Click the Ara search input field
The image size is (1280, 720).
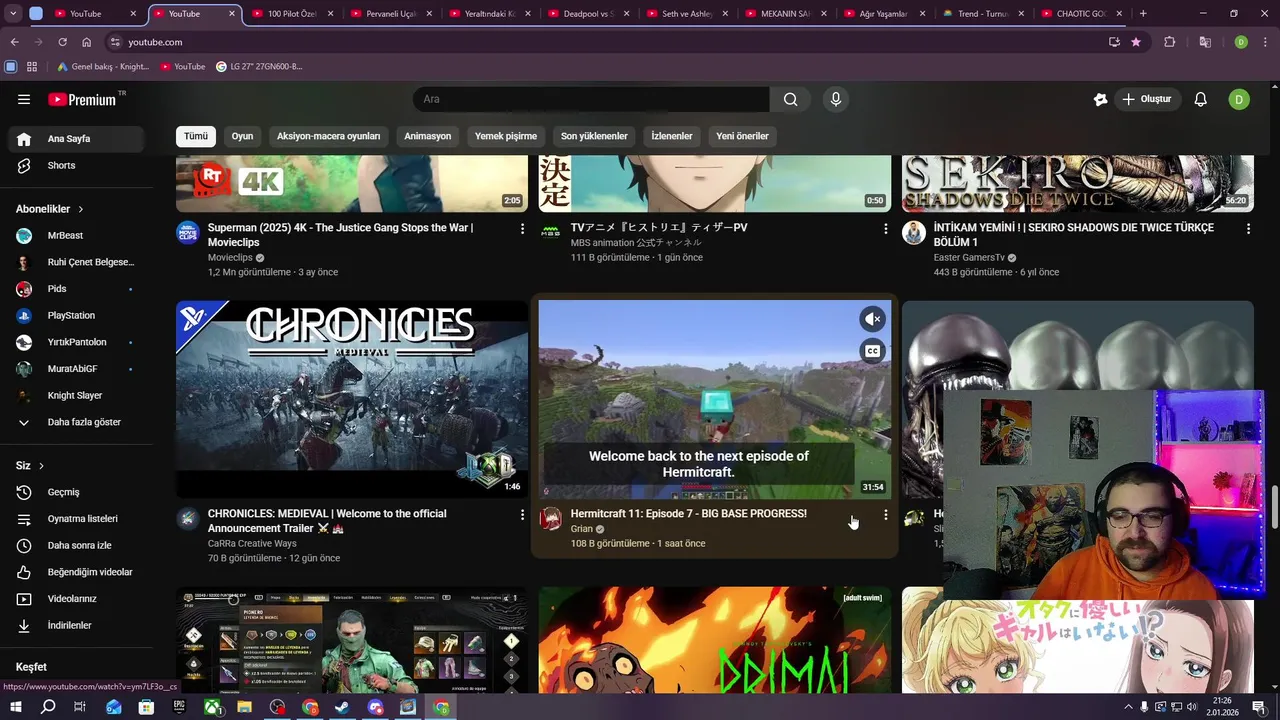pos(591,99)
